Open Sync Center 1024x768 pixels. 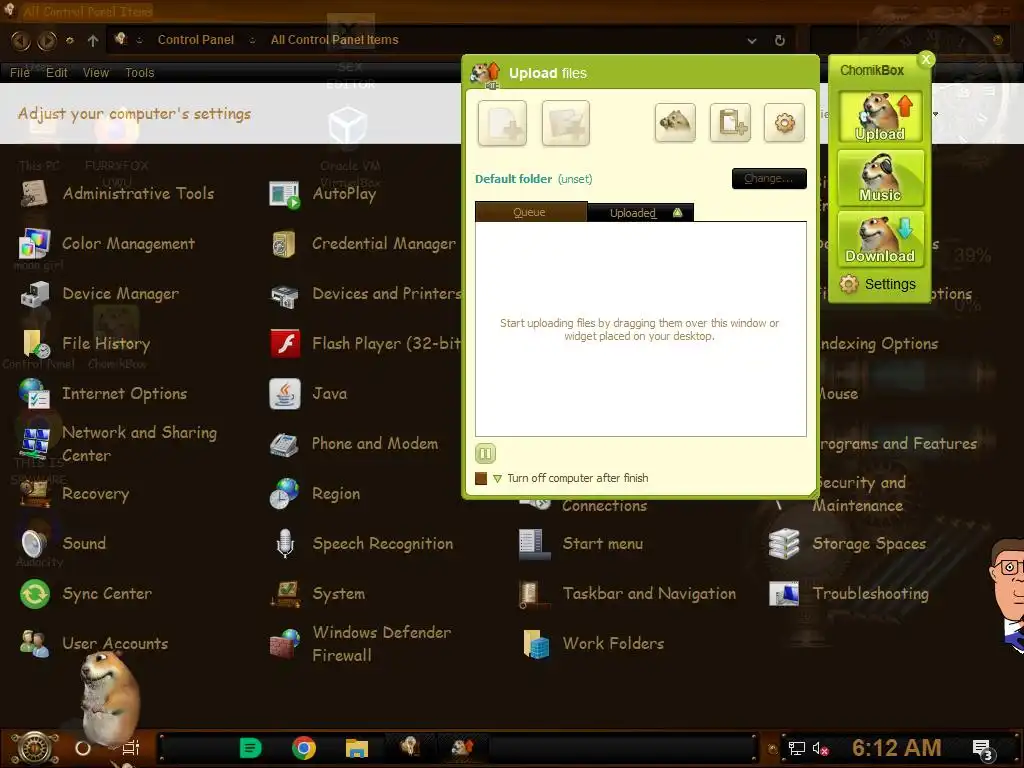[x=86, y=594]
